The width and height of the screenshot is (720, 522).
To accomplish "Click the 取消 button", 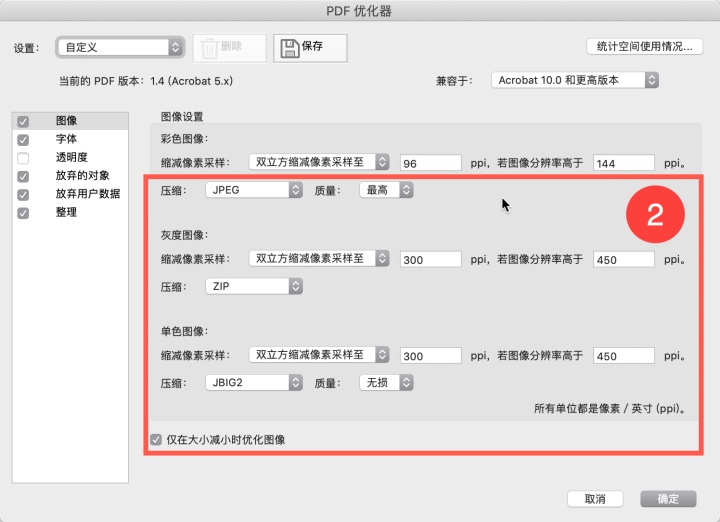I will [x=595, y=499].
